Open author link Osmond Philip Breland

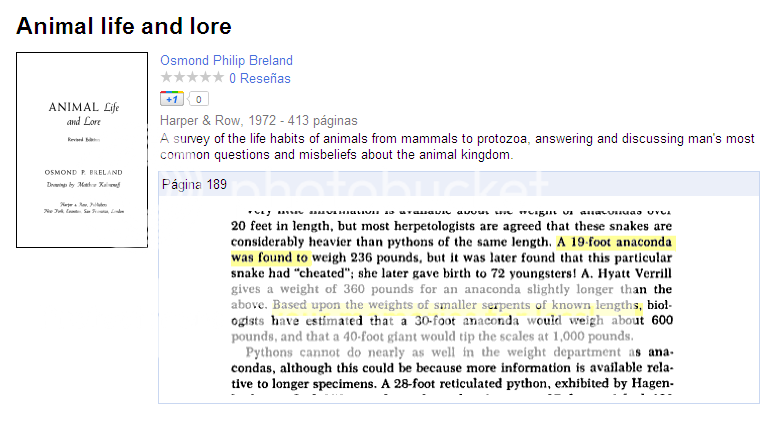point(226,61)
